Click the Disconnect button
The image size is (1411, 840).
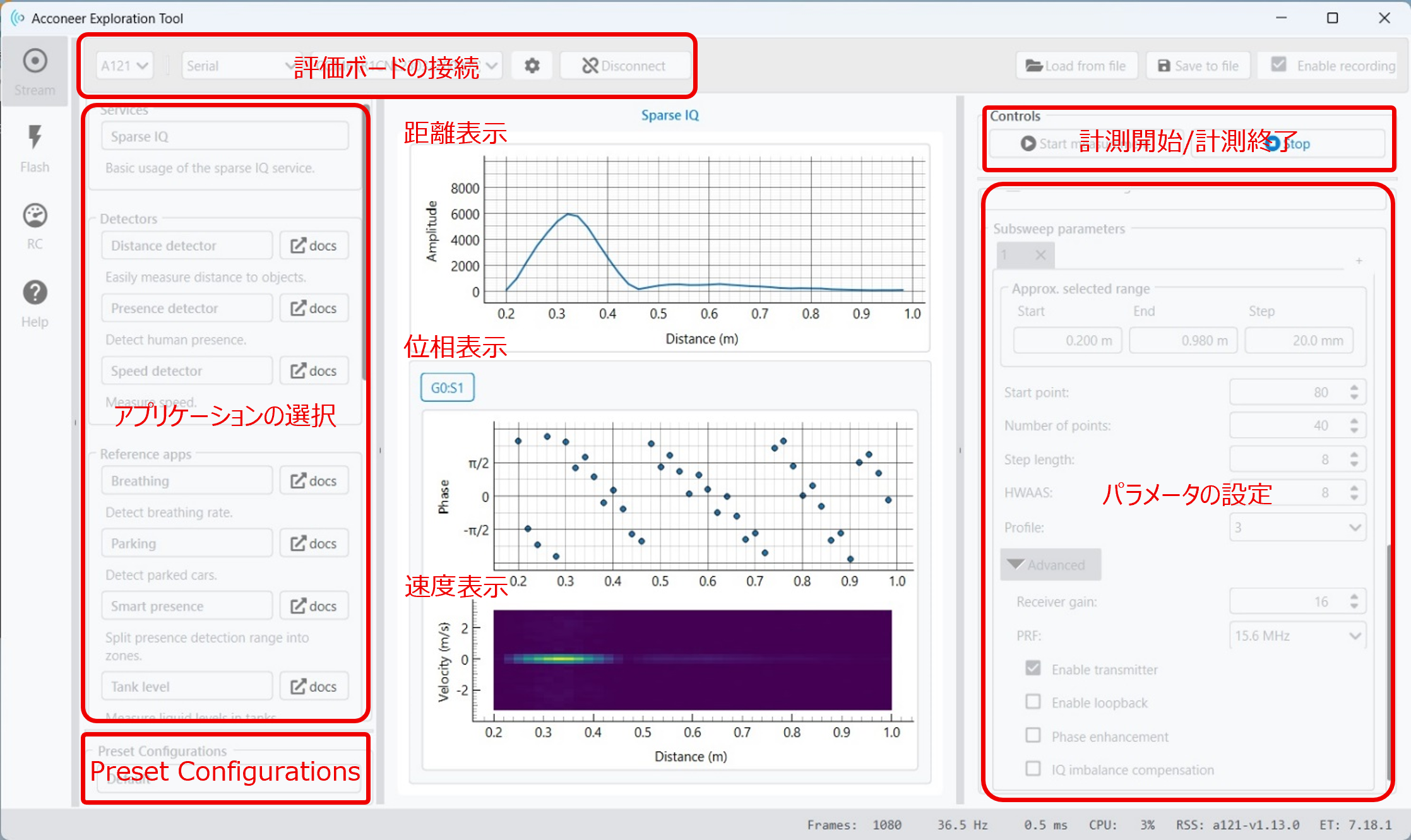(624, 66)
